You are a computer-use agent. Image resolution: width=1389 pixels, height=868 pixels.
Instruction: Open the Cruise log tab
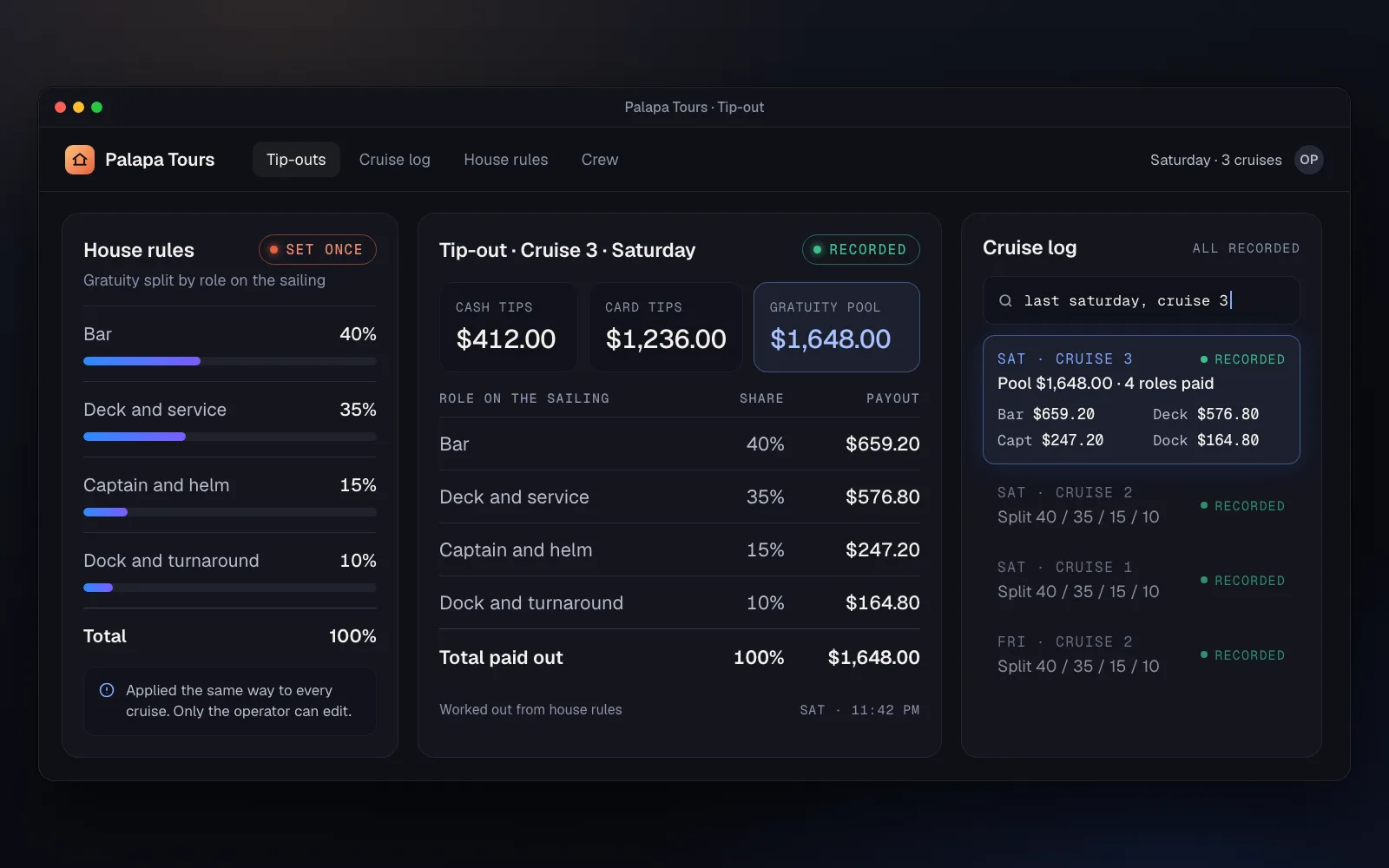point(395,160)
